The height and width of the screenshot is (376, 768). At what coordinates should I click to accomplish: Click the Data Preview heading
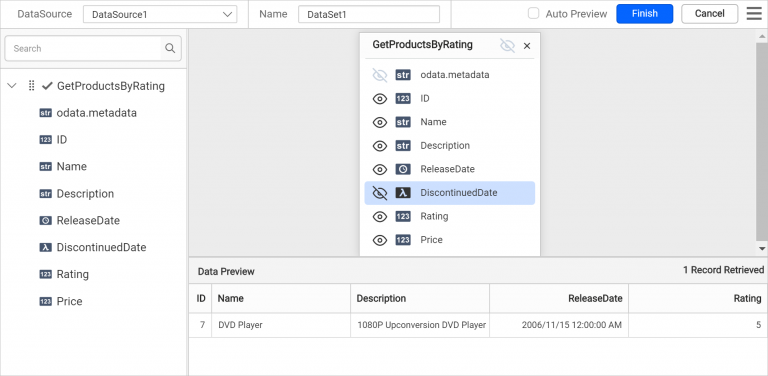click(x=226, y=271)
